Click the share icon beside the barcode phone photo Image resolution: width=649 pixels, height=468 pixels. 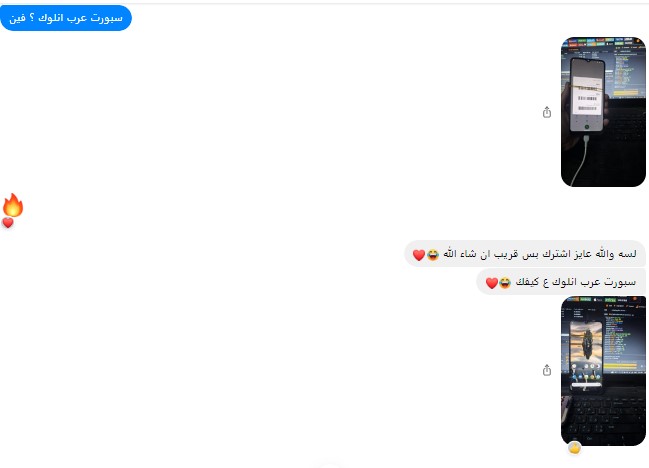pyautogui.click(x=547, y=112)
